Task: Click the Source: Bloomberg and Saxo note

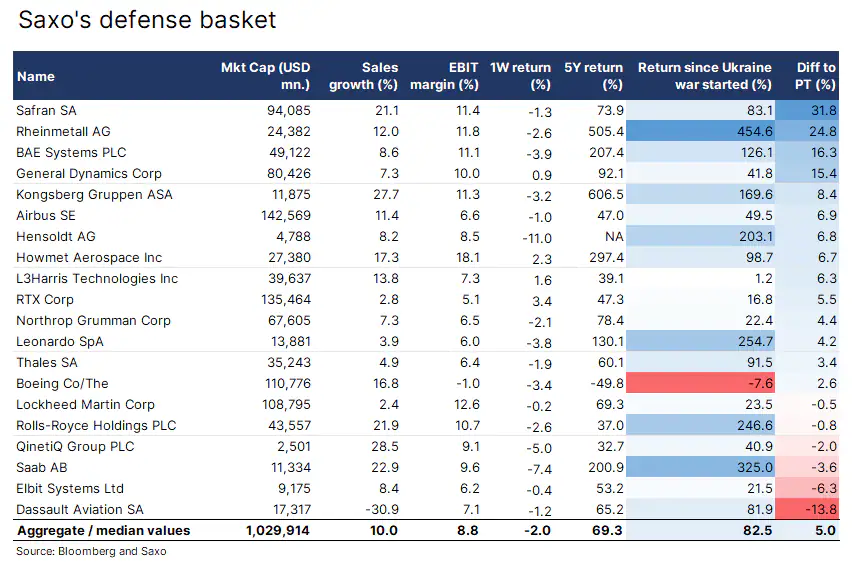Action: (x=91, y=551)
